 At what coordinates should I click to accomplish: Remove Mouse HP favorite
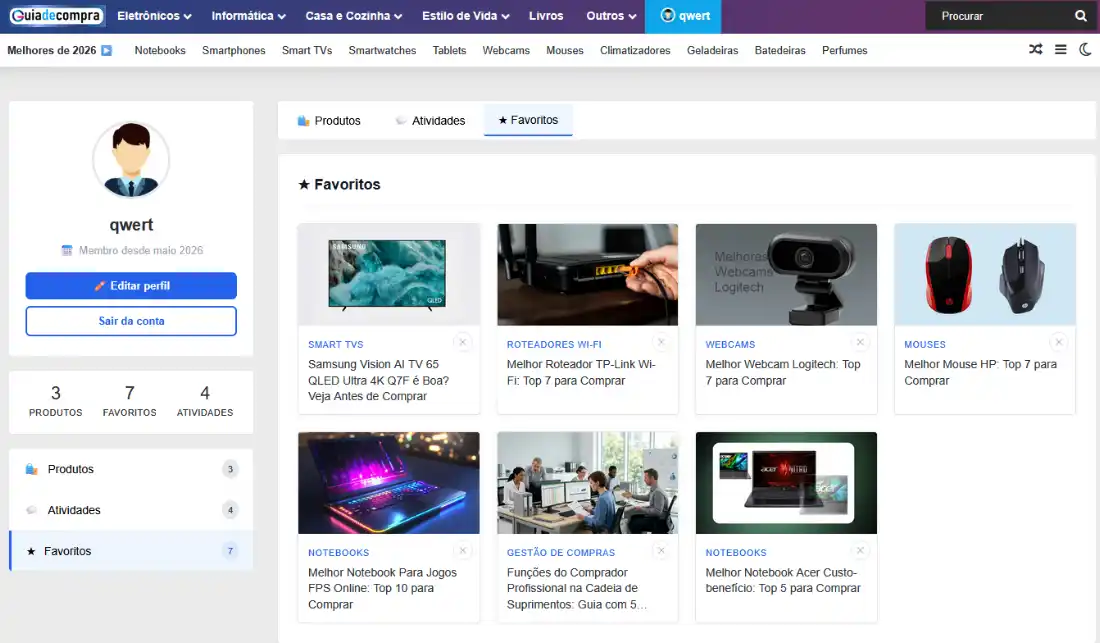click(x=1059, y=342)
